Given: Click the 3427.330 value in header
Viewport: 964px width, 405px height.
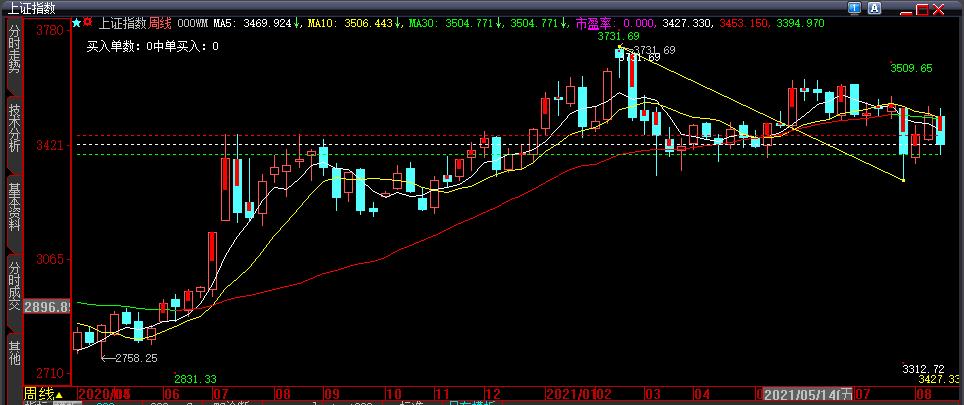Looking at the screenshot, I should (x=688, y=23).
